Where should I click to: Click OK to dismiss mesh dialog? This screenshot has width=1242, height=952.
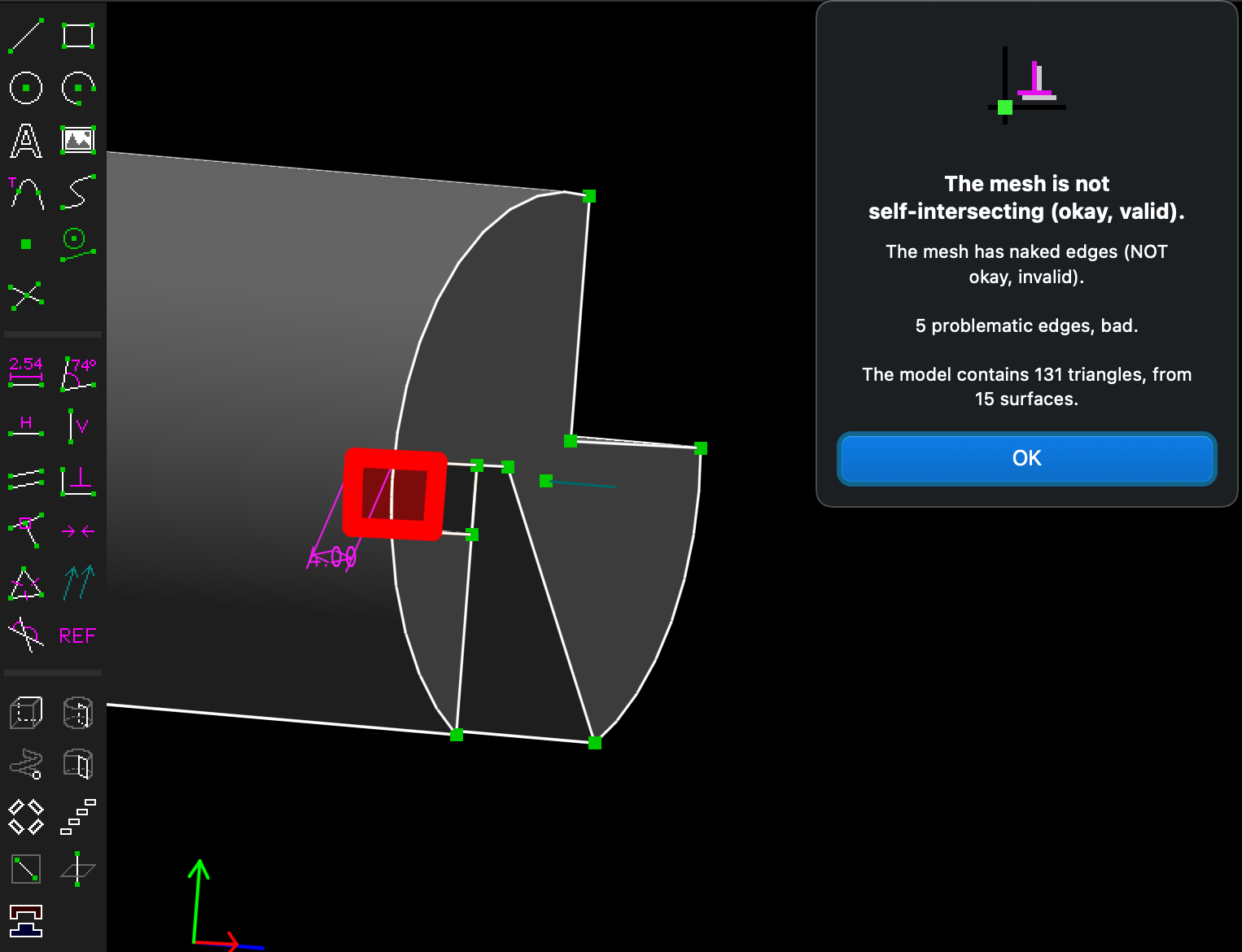[1026, 458]
